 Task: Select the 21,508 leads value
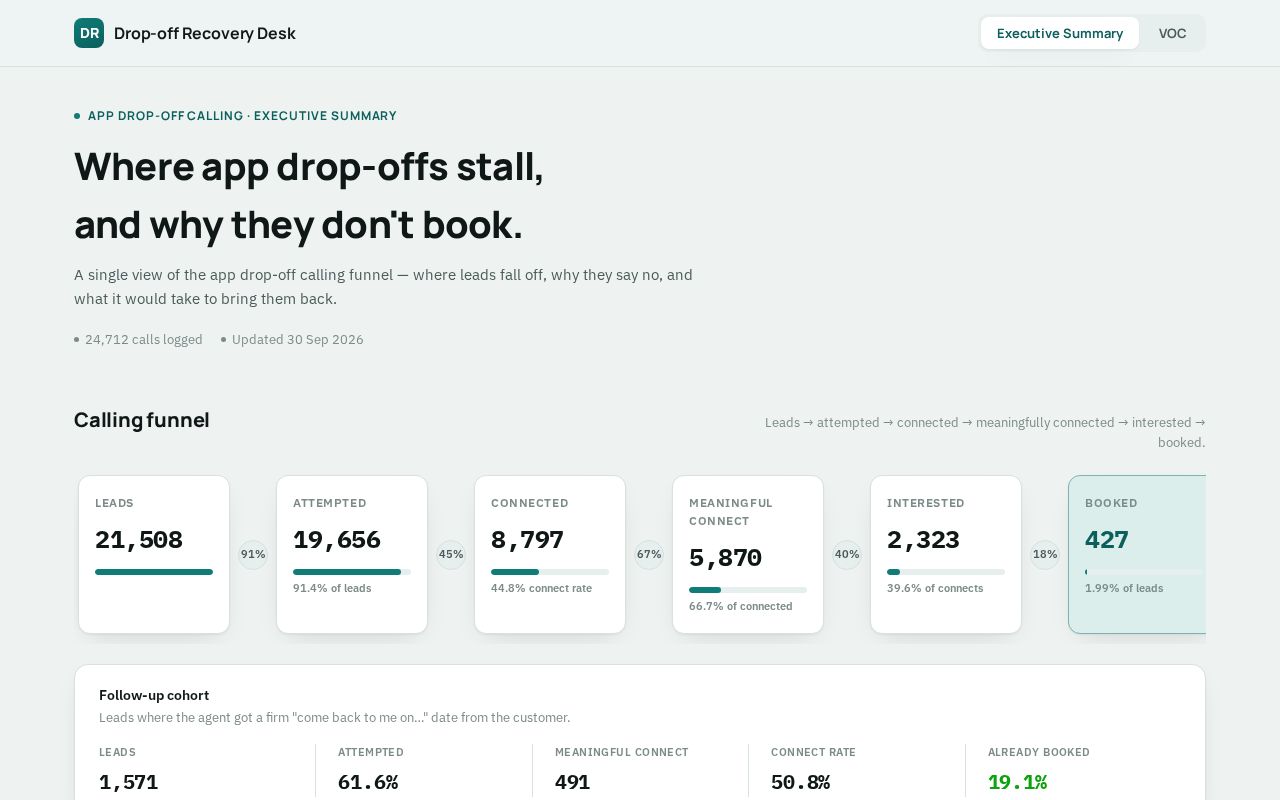pos(139,540)
